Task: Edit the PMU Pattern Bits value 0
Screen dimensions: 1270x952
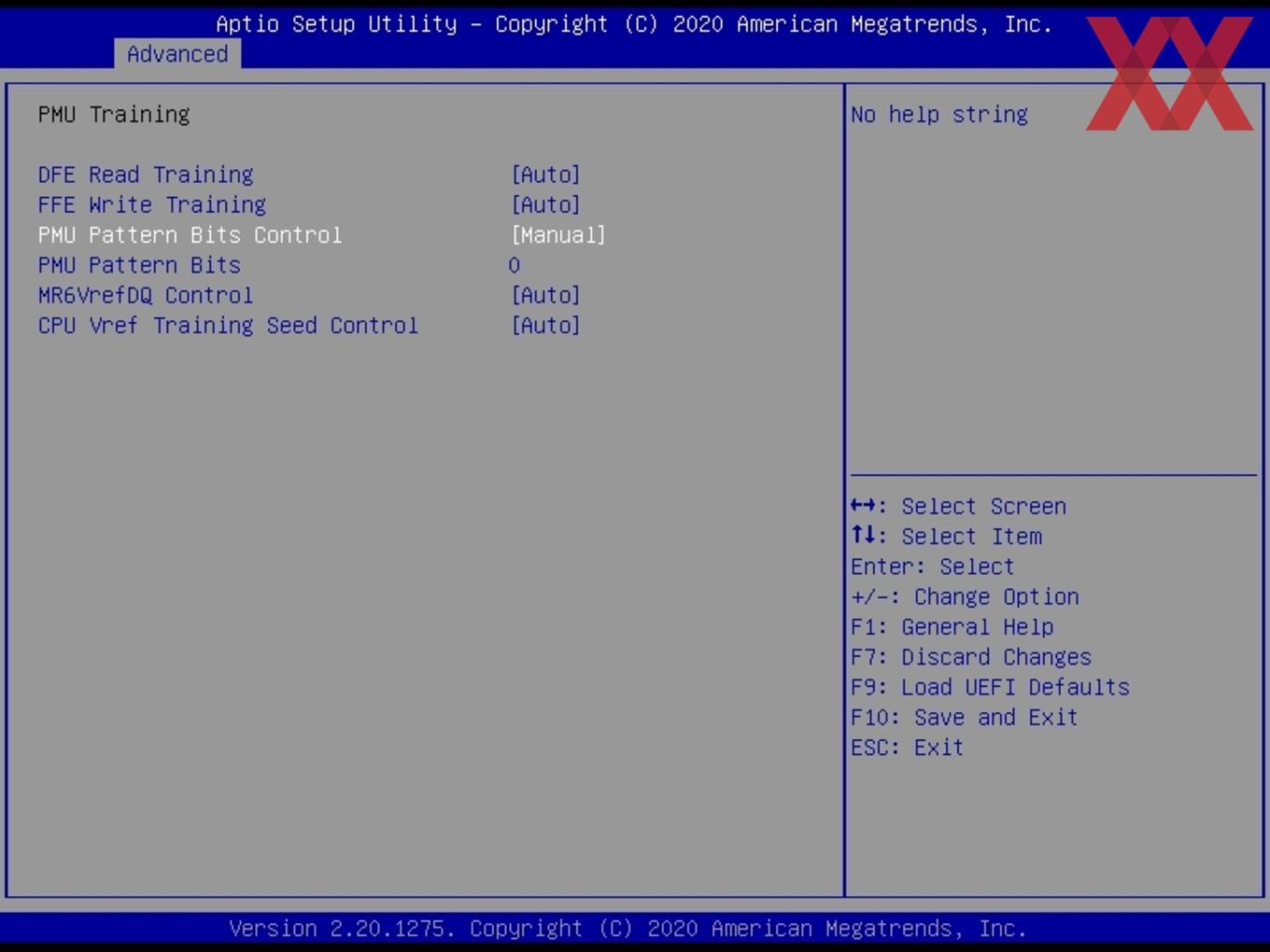Action: (x=515, y=265)
